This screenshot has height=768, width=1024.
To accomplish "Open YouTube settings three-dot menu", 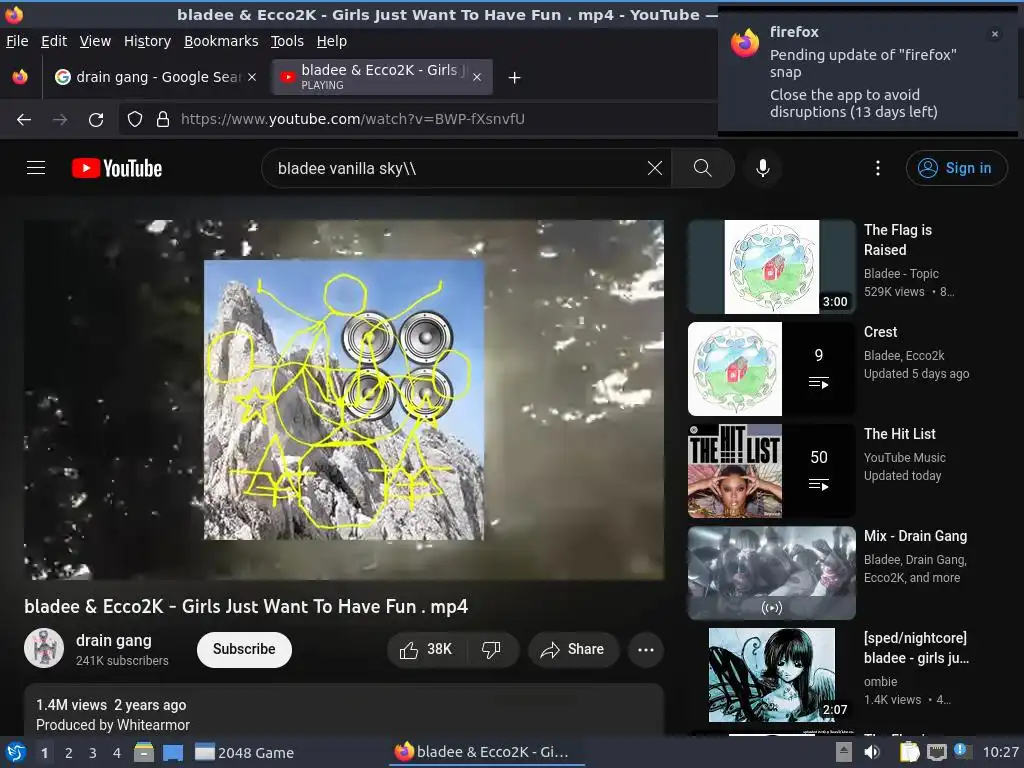I will click(877, 168).
